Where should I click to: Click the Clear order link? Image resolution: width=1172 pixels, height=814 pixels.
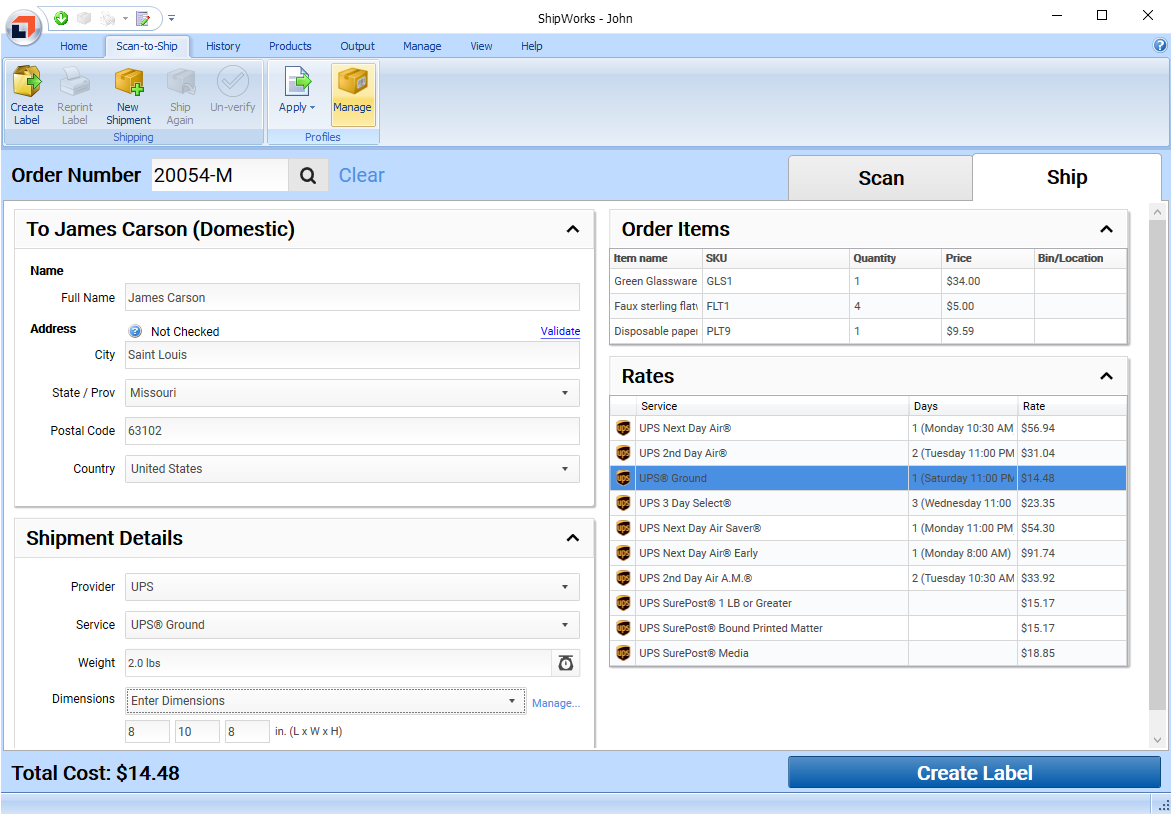(x=362, y=175)
